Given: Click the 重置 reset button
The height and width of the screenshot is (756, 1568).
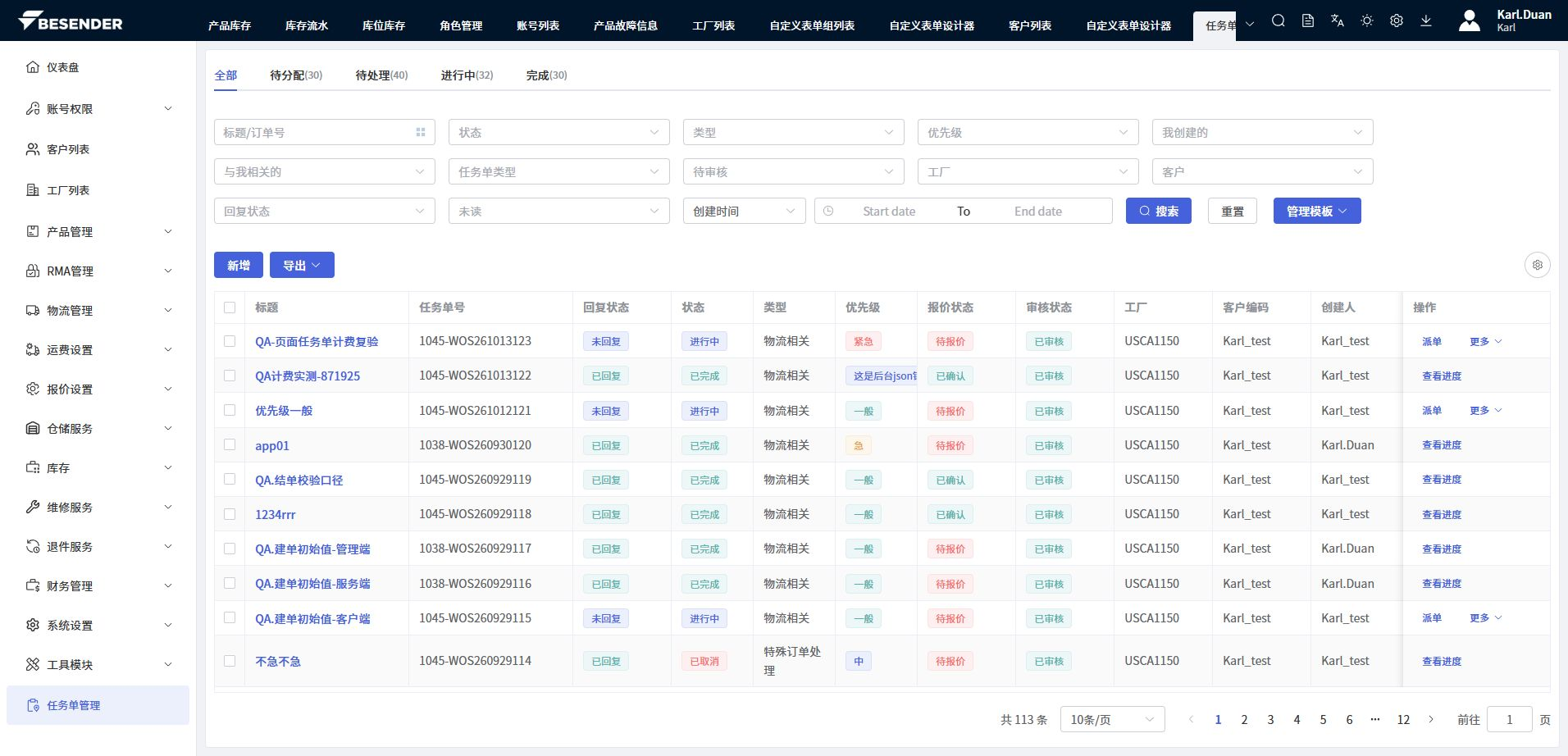Looking at the screenshot, I should pyautogui.click(x=1233, y=211).
